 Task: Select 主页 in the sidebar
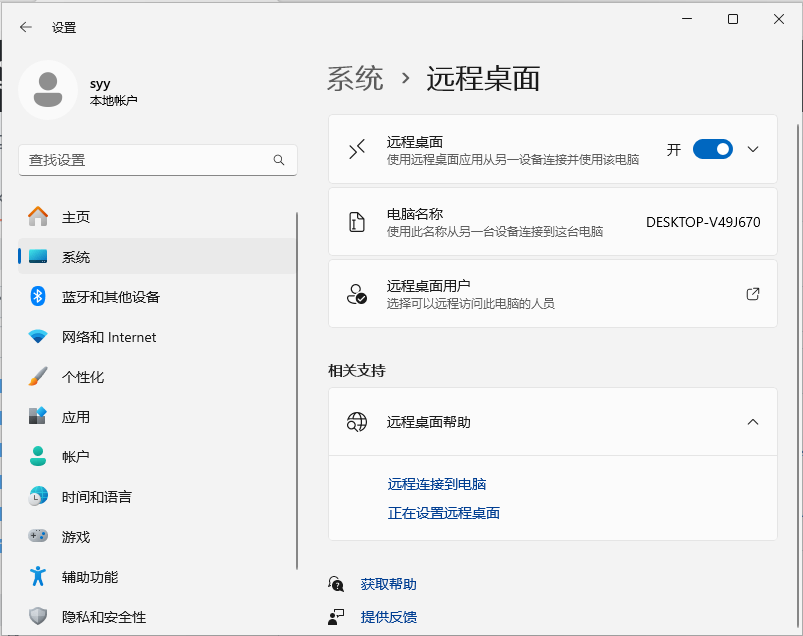click(76, 217)
